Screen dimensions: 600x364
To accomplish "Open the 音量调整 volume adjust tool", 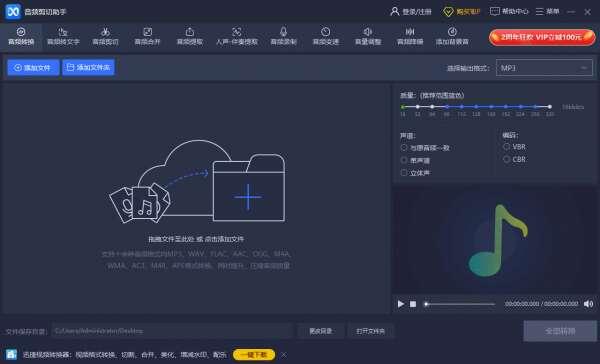I will (x=368, y=36).
